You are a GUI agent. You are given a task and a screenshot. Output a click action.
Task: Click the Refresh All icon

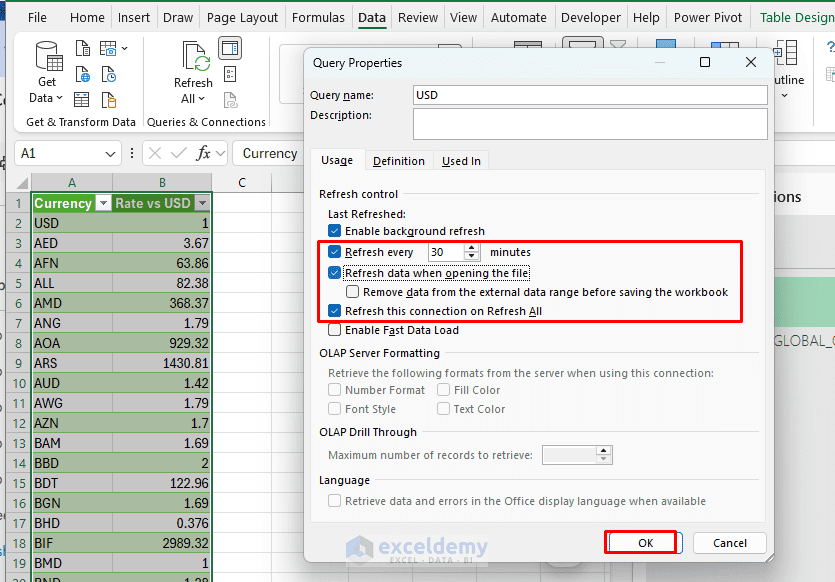(195, 56)
